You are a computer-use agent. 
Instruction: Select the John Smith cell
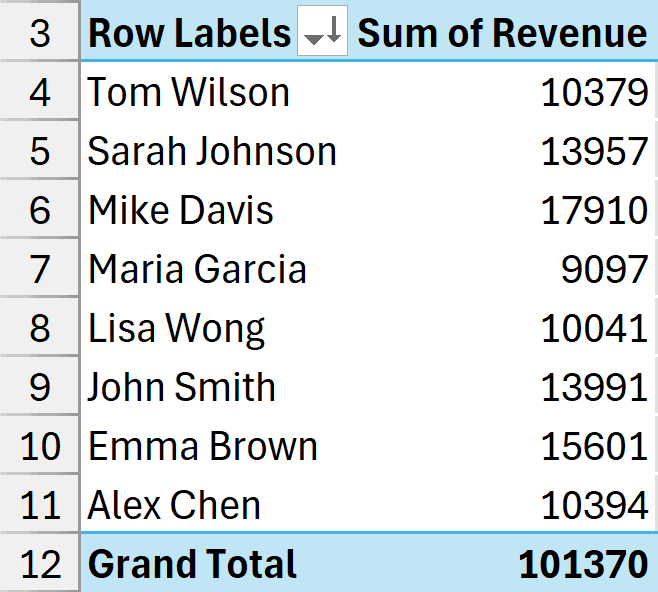click(216, 386)
